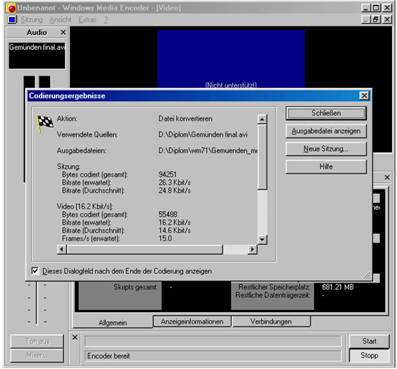Click the Schließen button
Viewport: 397px width, 369px height.
326,113
